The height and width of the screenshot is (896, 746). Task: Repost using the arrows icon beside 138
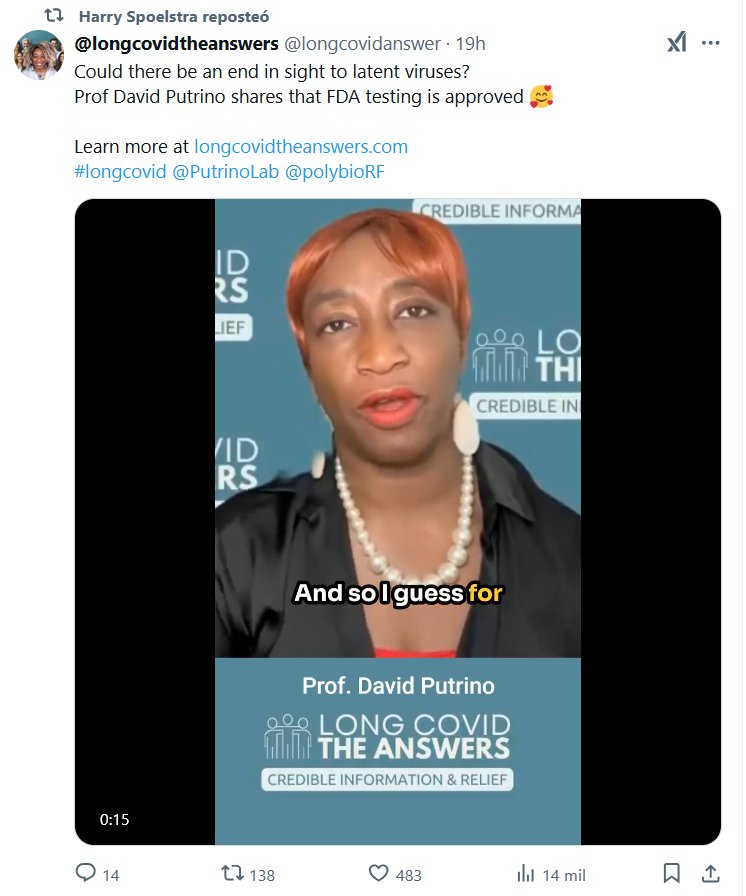pyautogui.click(x=232, y=873)
